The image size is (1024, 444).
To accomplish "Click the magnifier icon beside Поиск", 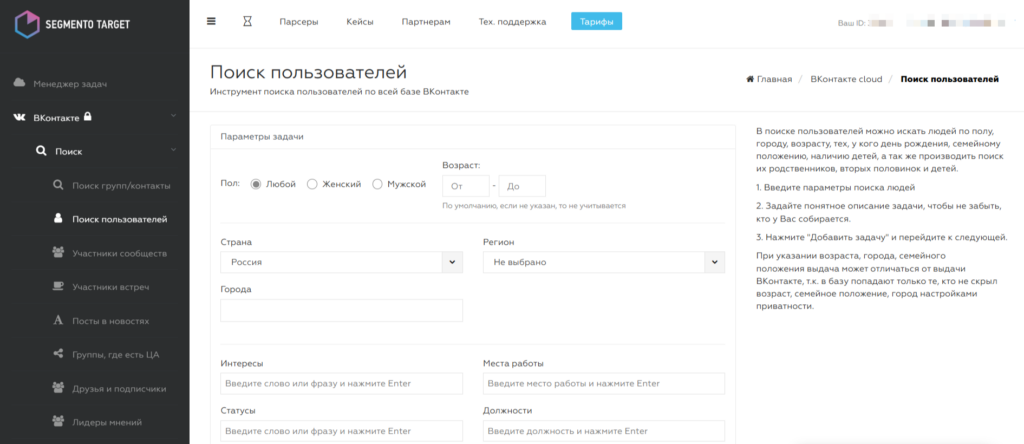I will click(41, 151).
